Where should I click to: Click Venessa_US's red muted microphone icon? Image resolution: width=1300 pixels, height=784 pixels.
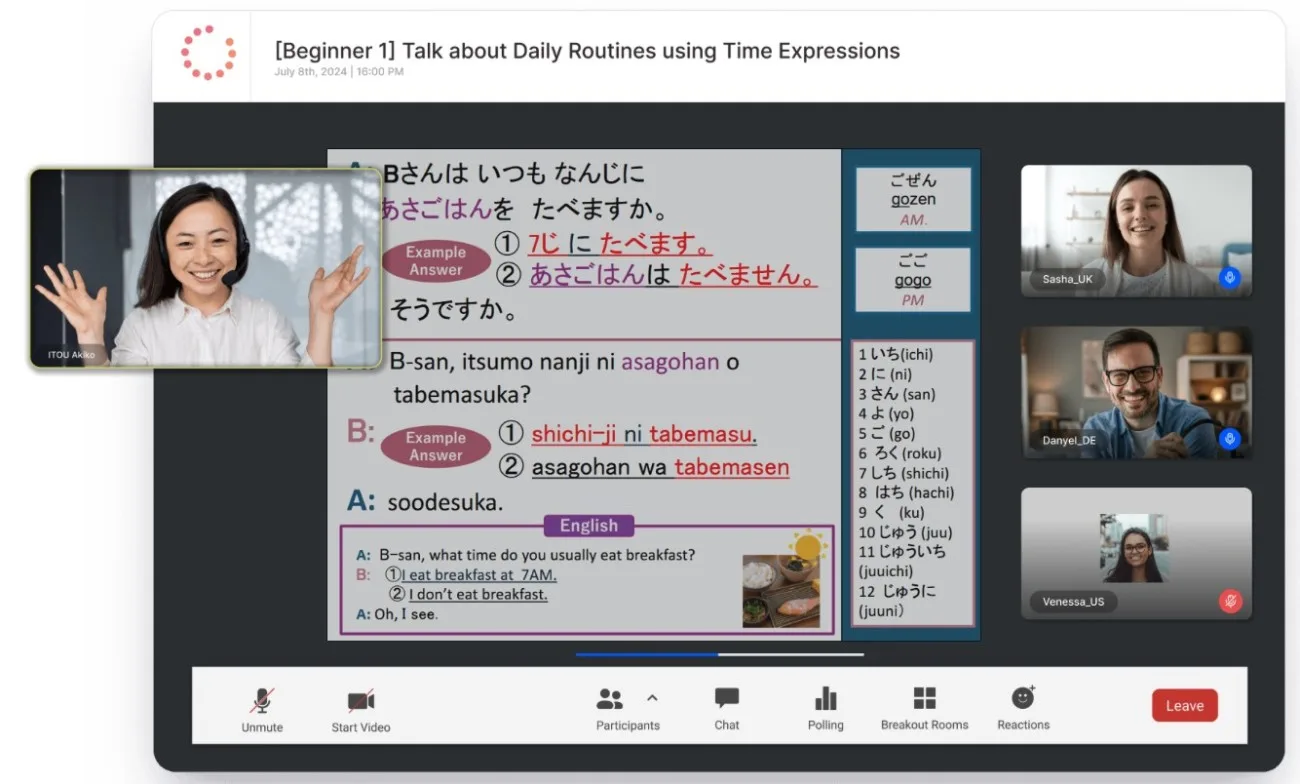click(x=1230, y=601)
